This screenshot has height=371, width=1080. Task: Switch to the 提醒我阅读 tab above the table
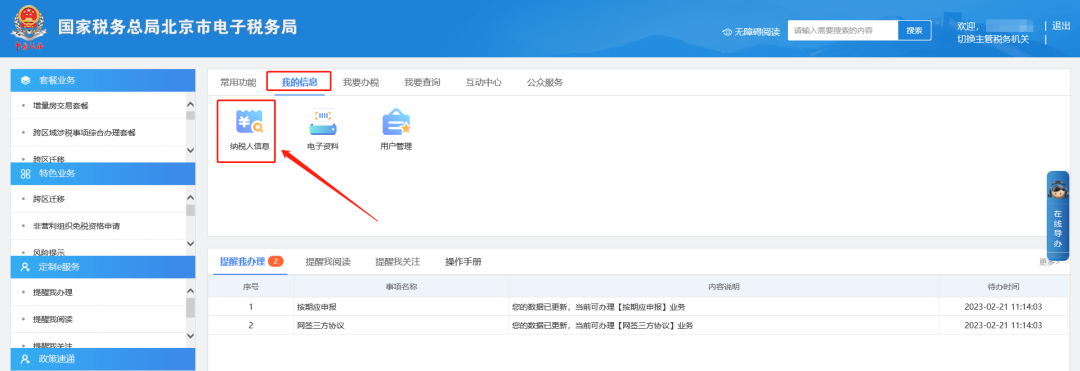[x=328, y=262]
